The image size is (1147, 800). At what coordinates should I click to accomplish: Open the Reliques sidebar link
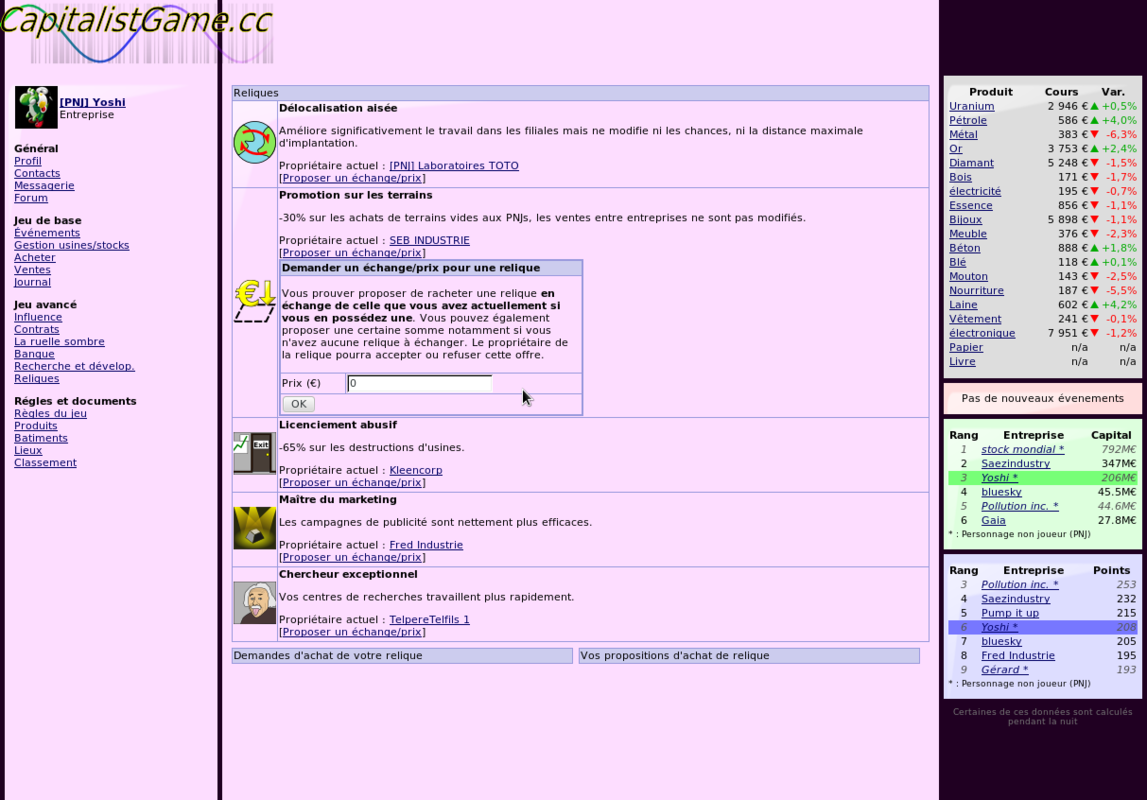[37, 379]
